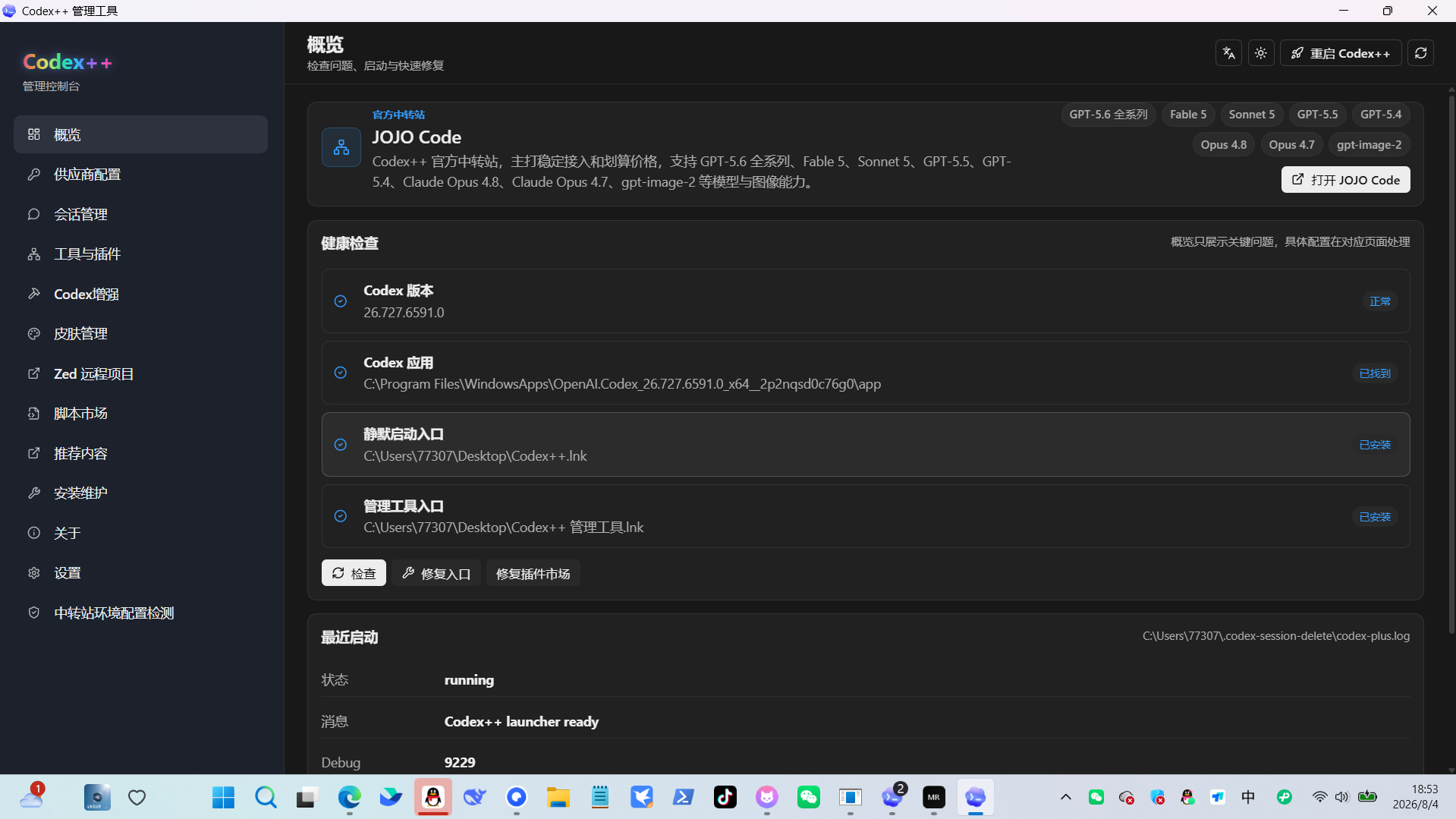The height and width of the screenshot is (819, 1456).
Task: Select the GPT-5.6 全系列 tag
Action: (x=1109, y=115)
